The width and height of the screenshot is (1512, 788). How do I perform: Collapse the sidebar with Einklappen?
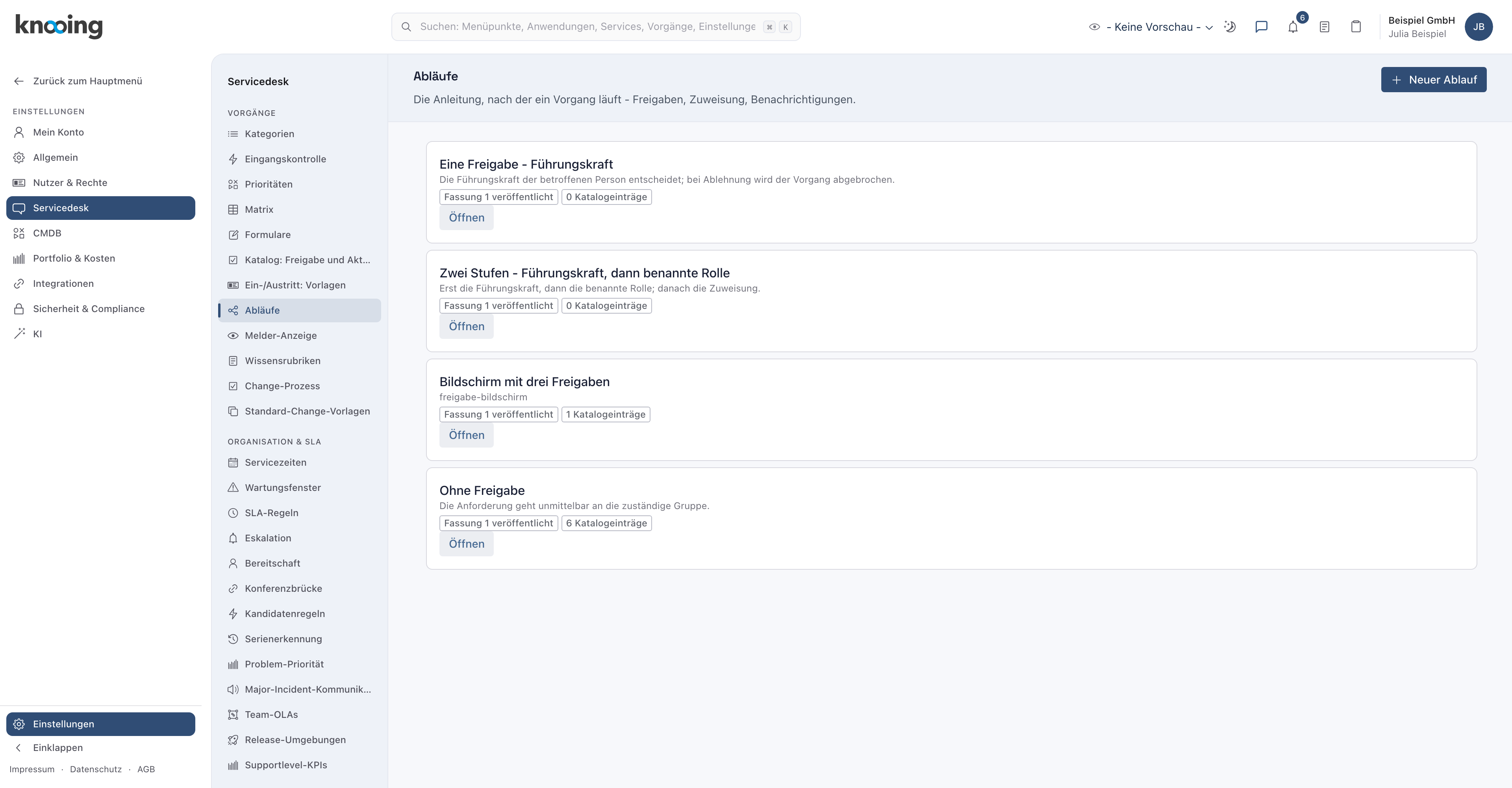tap(100, 747)
